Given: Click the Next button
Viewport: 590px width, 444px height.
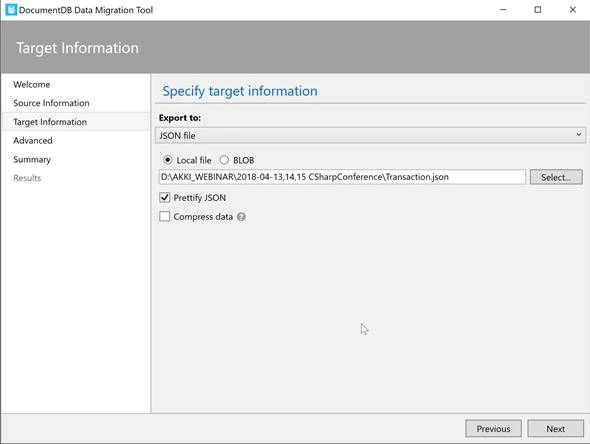Looking at the screenshot, I should [x=555, y=429].
